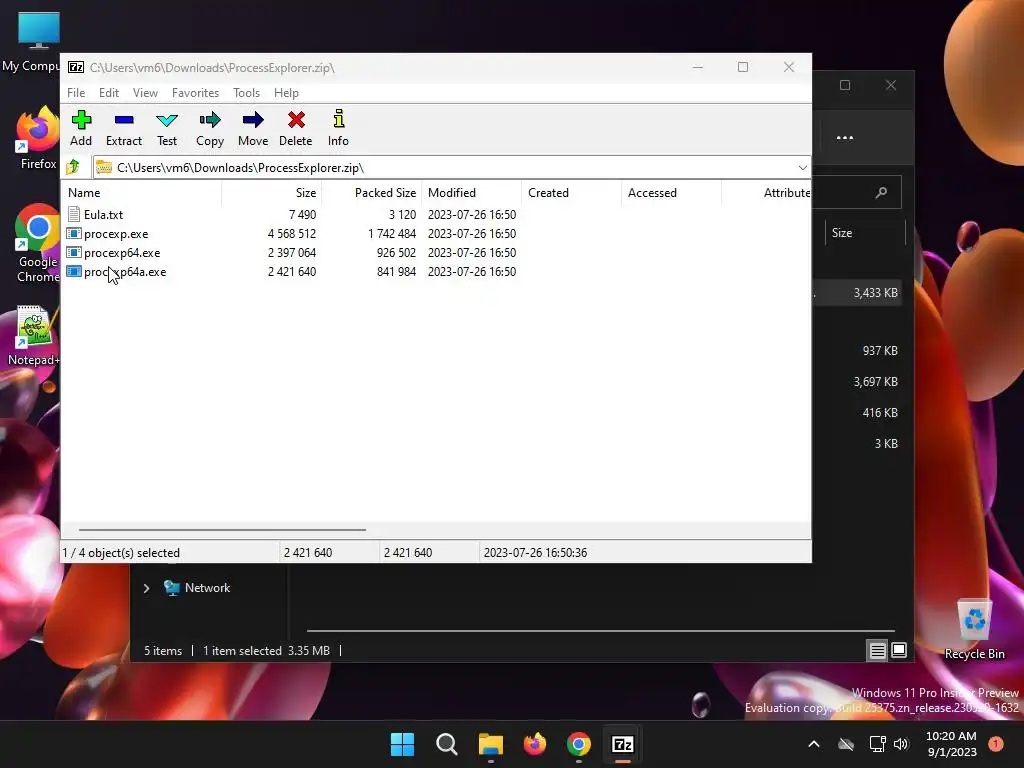Image resolution: width=1024 pixels, height=768 pixels.
Task: Open Notepad++ desktop shortcut
Action: [34, 335]
